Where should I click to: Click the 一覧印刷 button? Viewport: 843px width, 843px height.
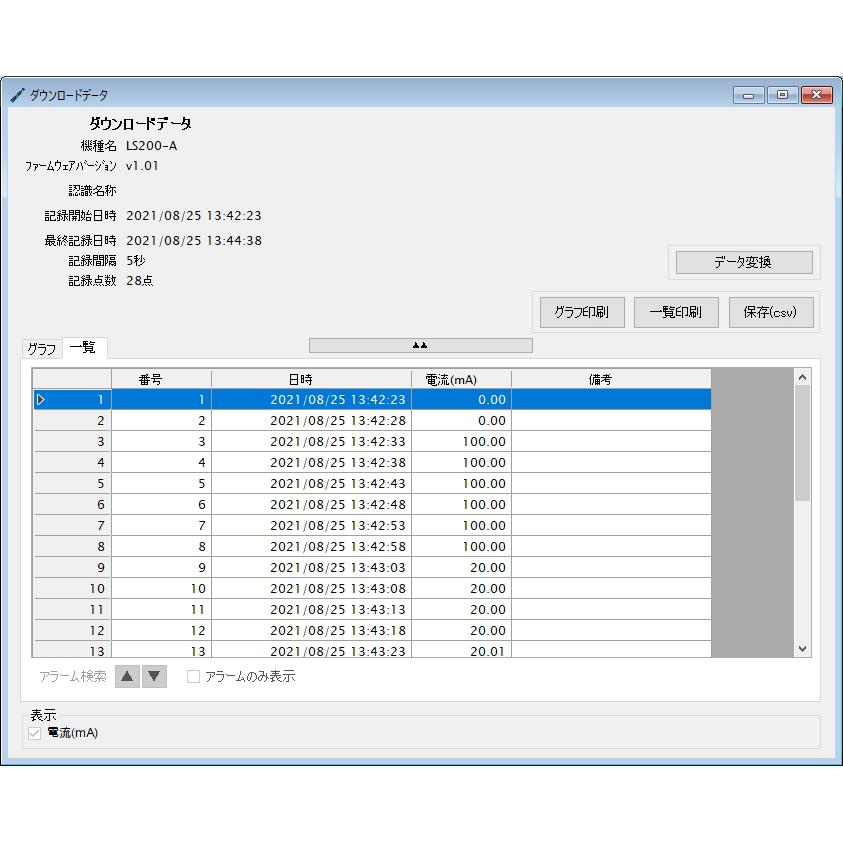pyautogui.click(x=676, y=312)
